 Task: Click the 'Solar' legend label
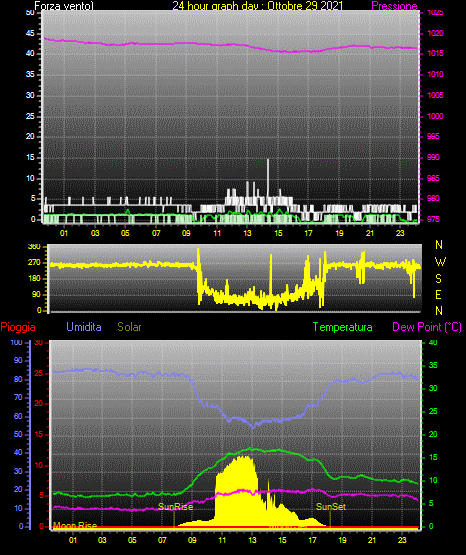[x=129, y=326]
